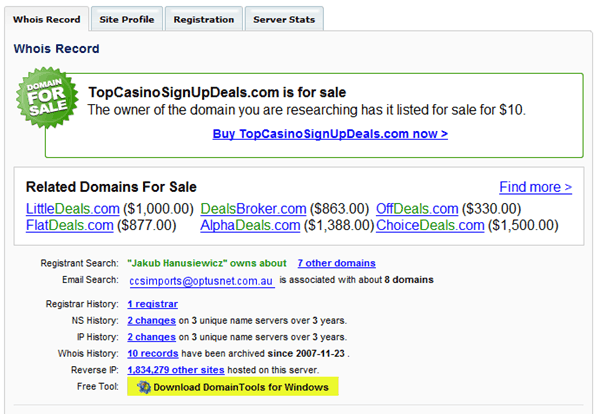Viewport: 598px width, 415px height.
Task: Open the LittleDeals.com link
Action: pos(73,209)
